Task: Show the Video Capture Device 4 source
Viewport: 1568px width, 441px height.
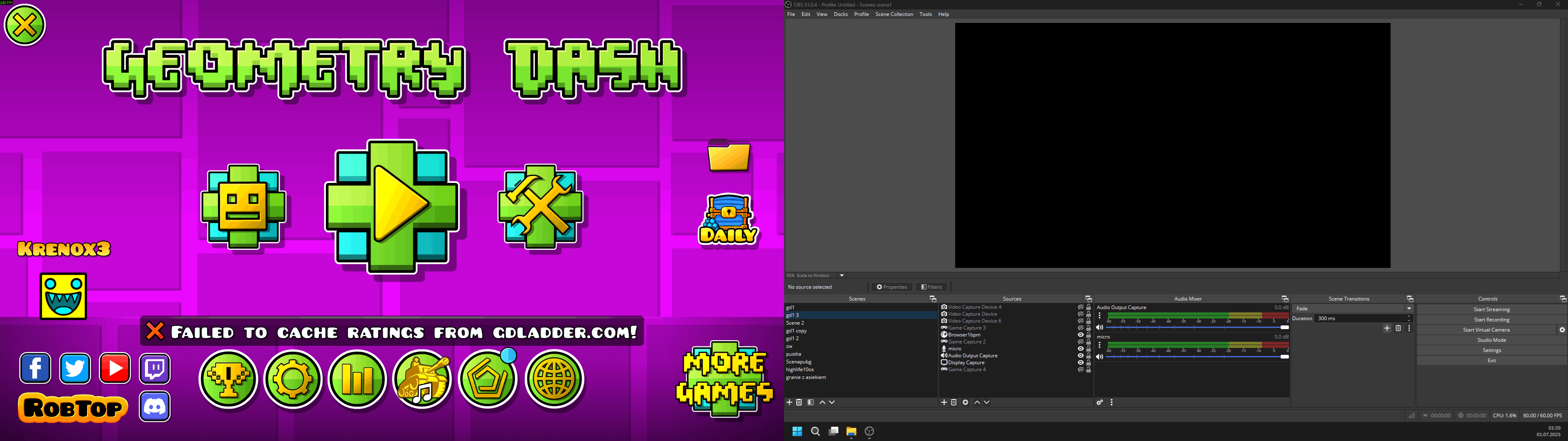Action: pyautogui.click(x=1081, y=307)
